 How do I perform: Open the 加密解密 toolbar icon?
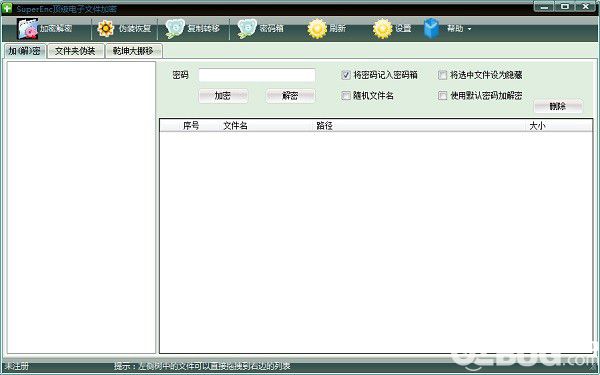27,28
